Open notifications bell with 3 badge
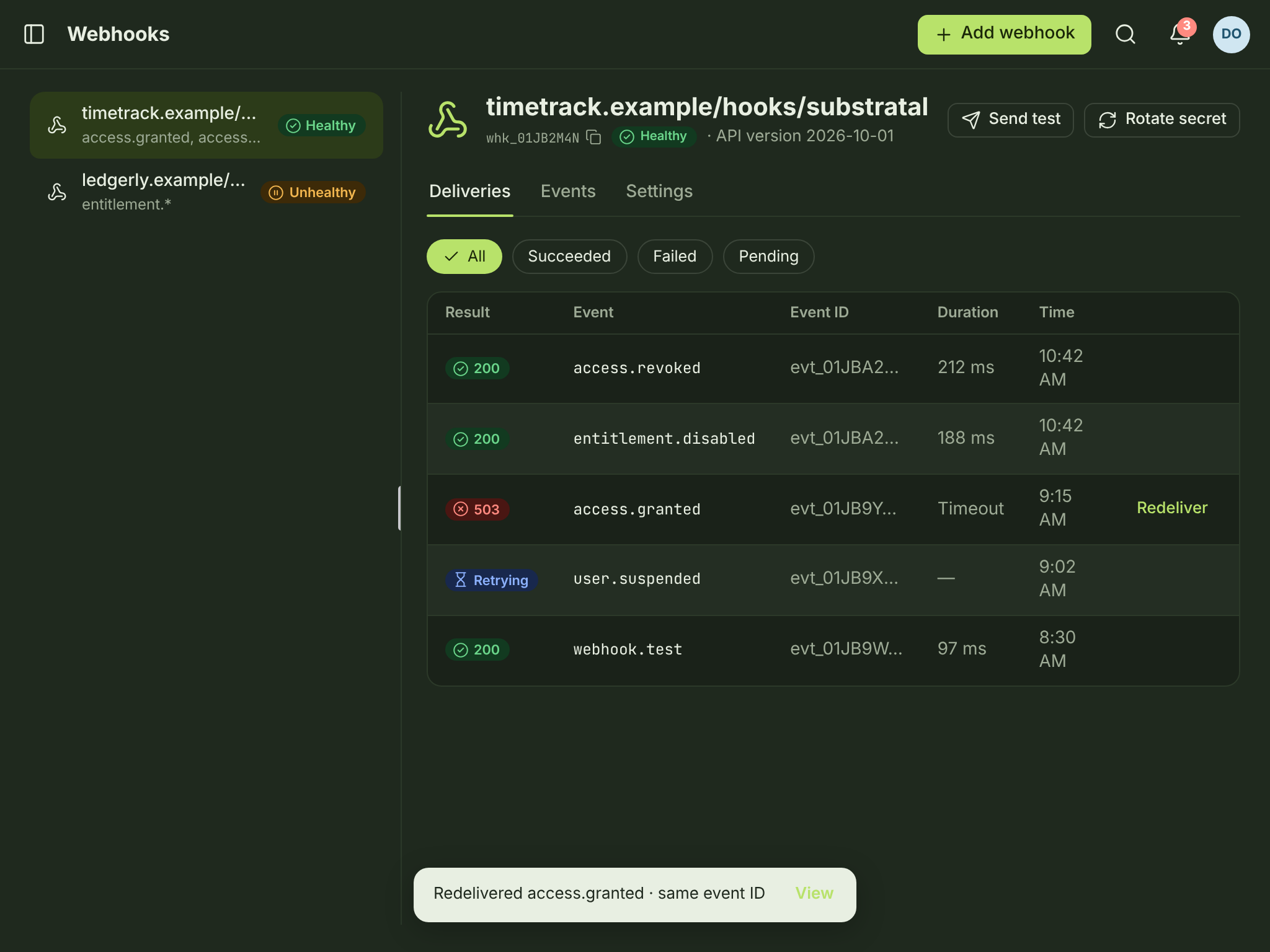The image size is (1270, 952). pos(1180,34)
